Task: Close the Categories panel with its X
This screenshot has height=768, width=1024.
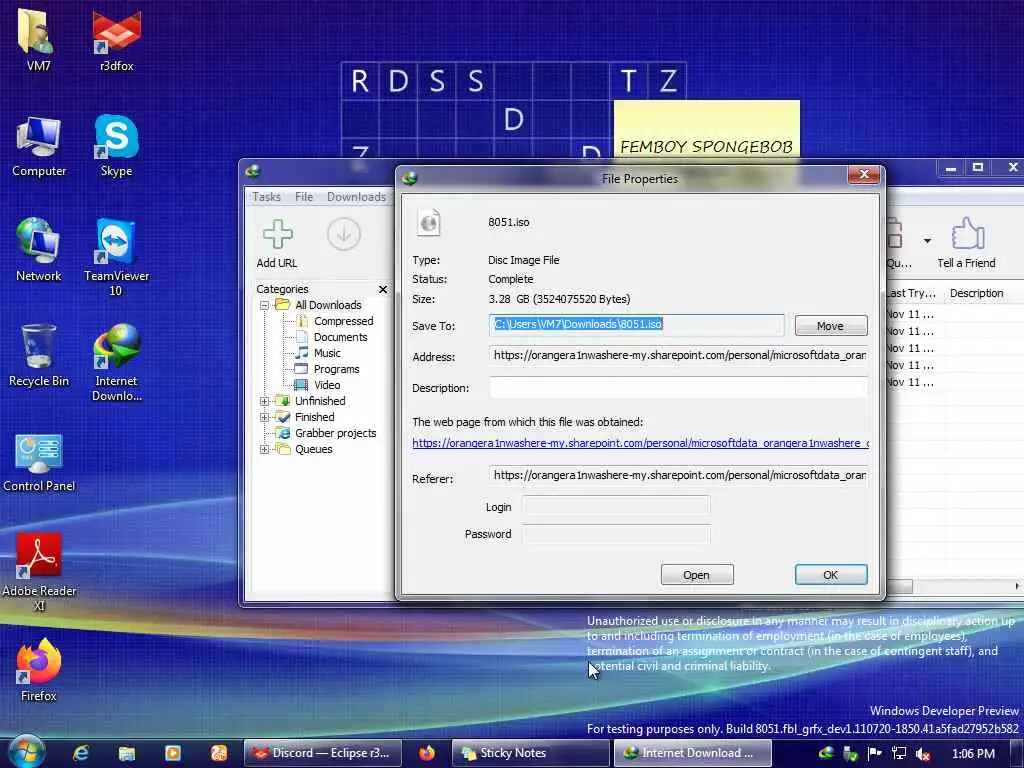Action: (383, 289)
